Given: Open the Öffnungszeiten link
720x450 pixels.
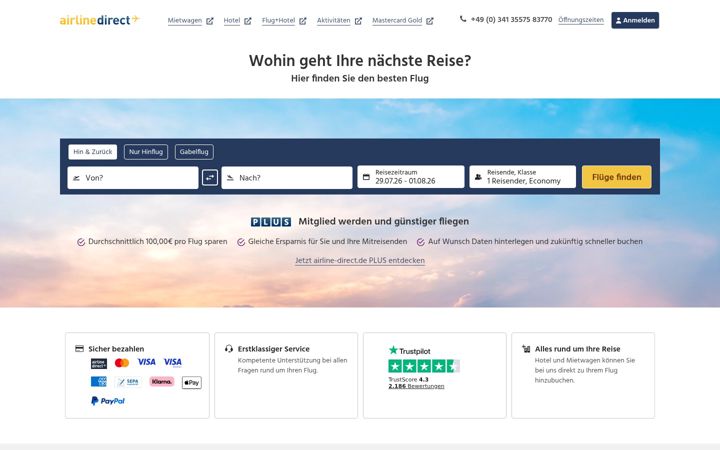Looking at the screenshot, I should tap(581, 20).
